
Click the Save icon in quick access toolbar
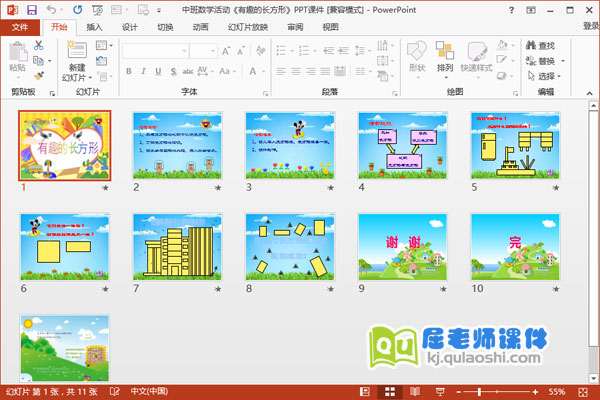[32, 10]
